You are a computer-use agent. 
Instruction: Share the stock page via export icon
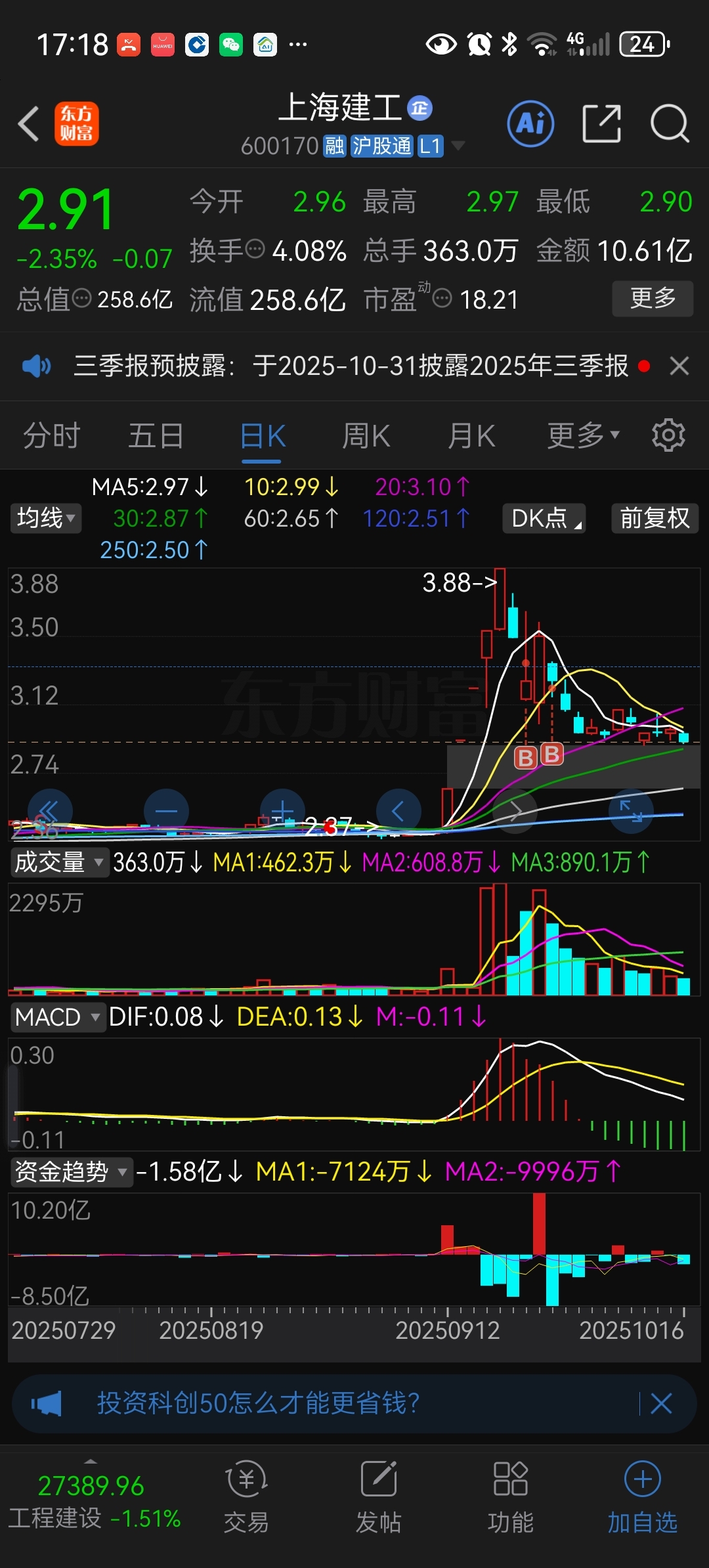601,123
